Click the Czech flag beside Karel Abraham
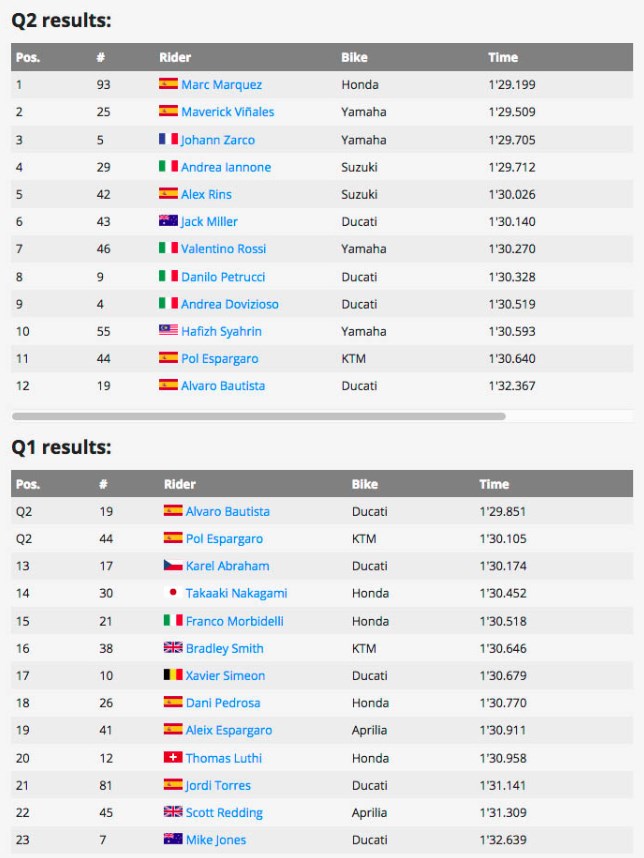 tap(173, 565)
